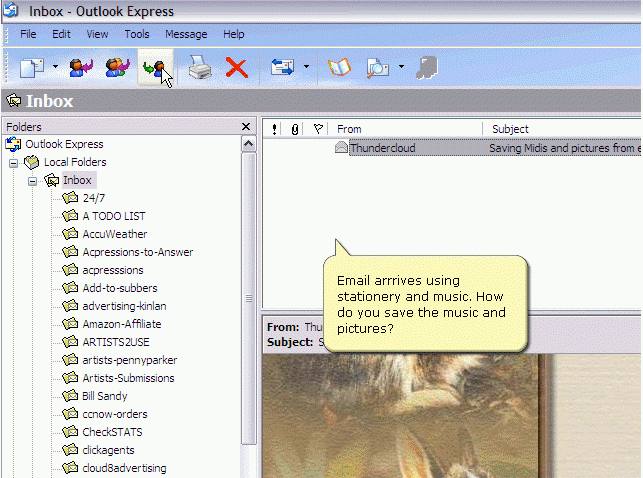
Task: Close the Folders pane
Action: coord(246,127)
